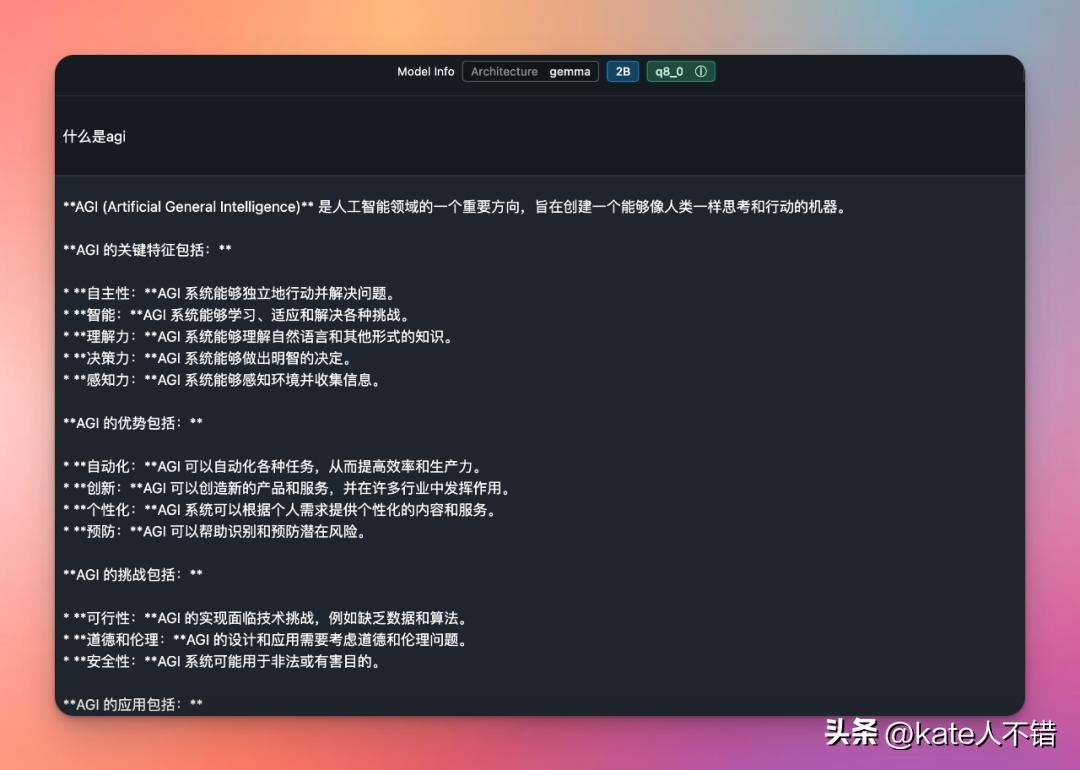
Task: Click the user prompt "什么是agi"
Action: point(94,136)
